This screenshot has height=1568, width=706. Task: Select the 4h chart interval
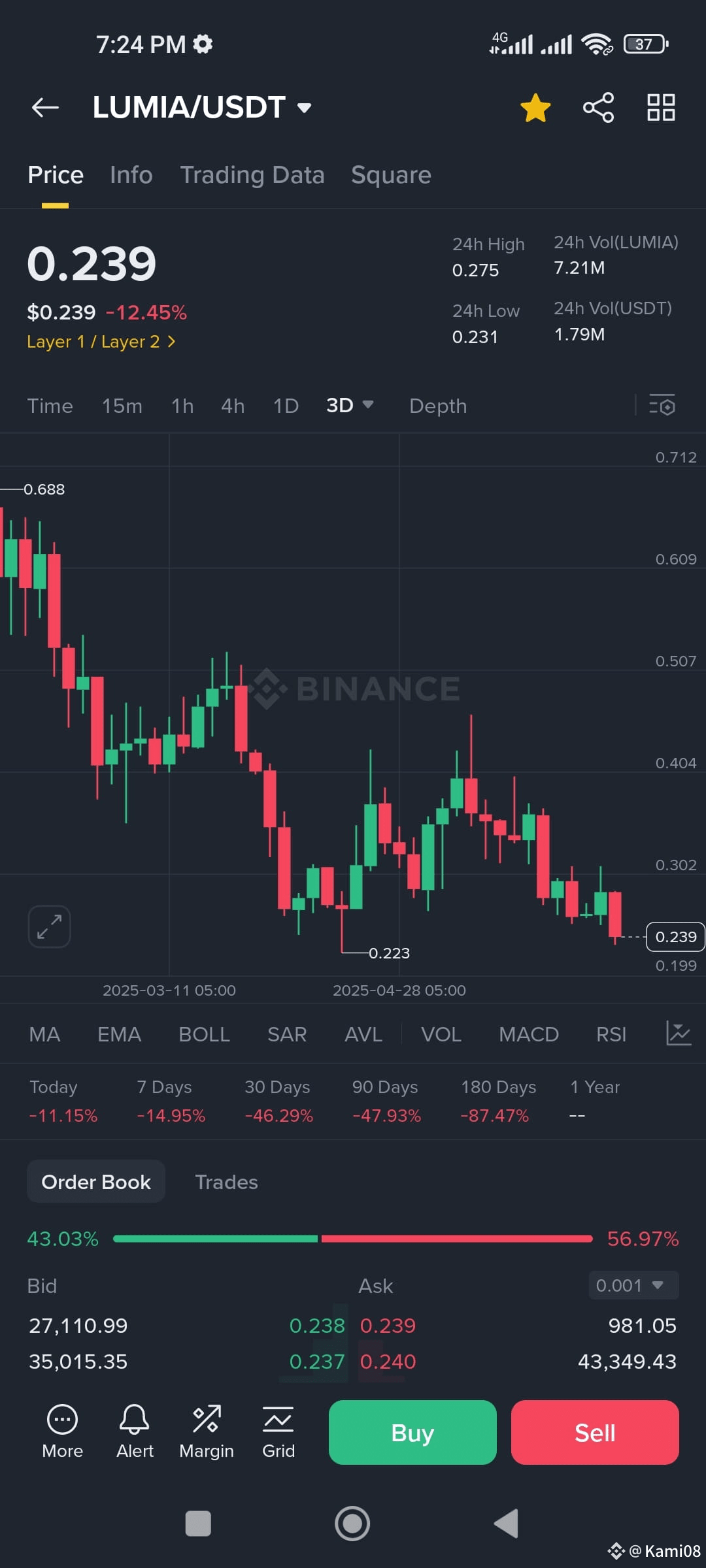click(233, 406)
